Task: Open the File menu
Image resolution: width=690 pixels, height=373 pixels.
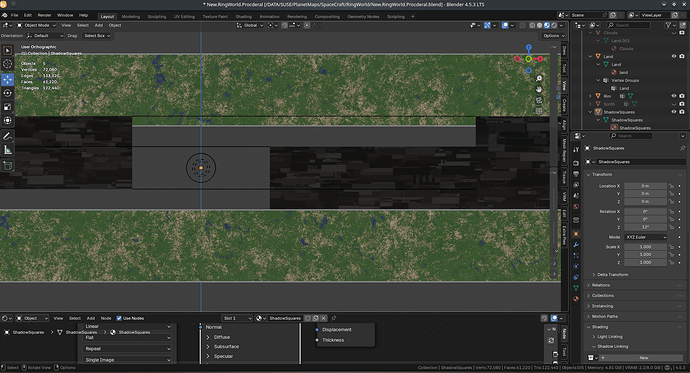Action: pyautogui.click(x=15, y=15)
